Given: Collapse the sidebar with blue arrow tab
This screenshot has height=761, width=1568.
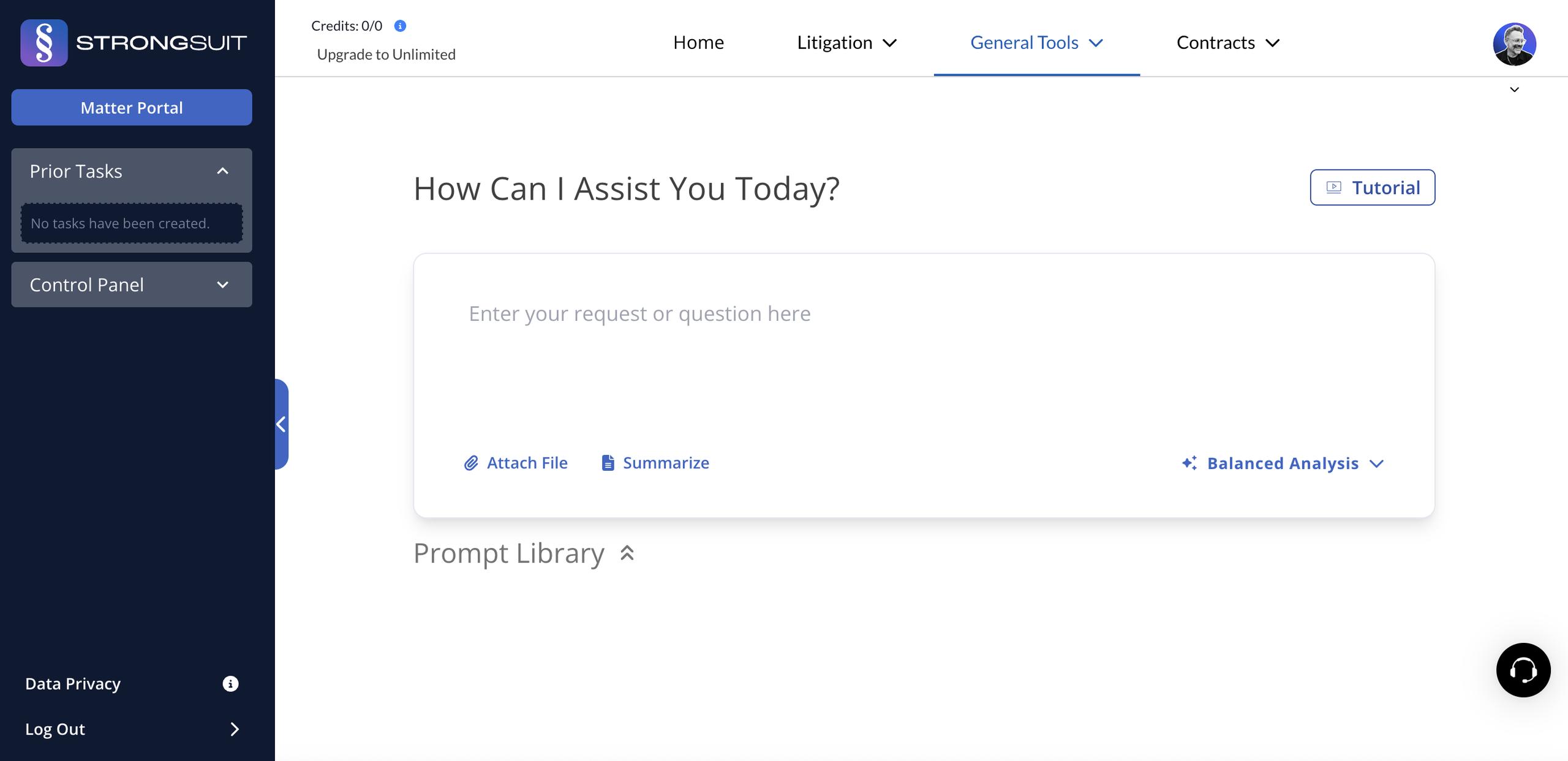Looking at the screenshot, I should 281,424.
